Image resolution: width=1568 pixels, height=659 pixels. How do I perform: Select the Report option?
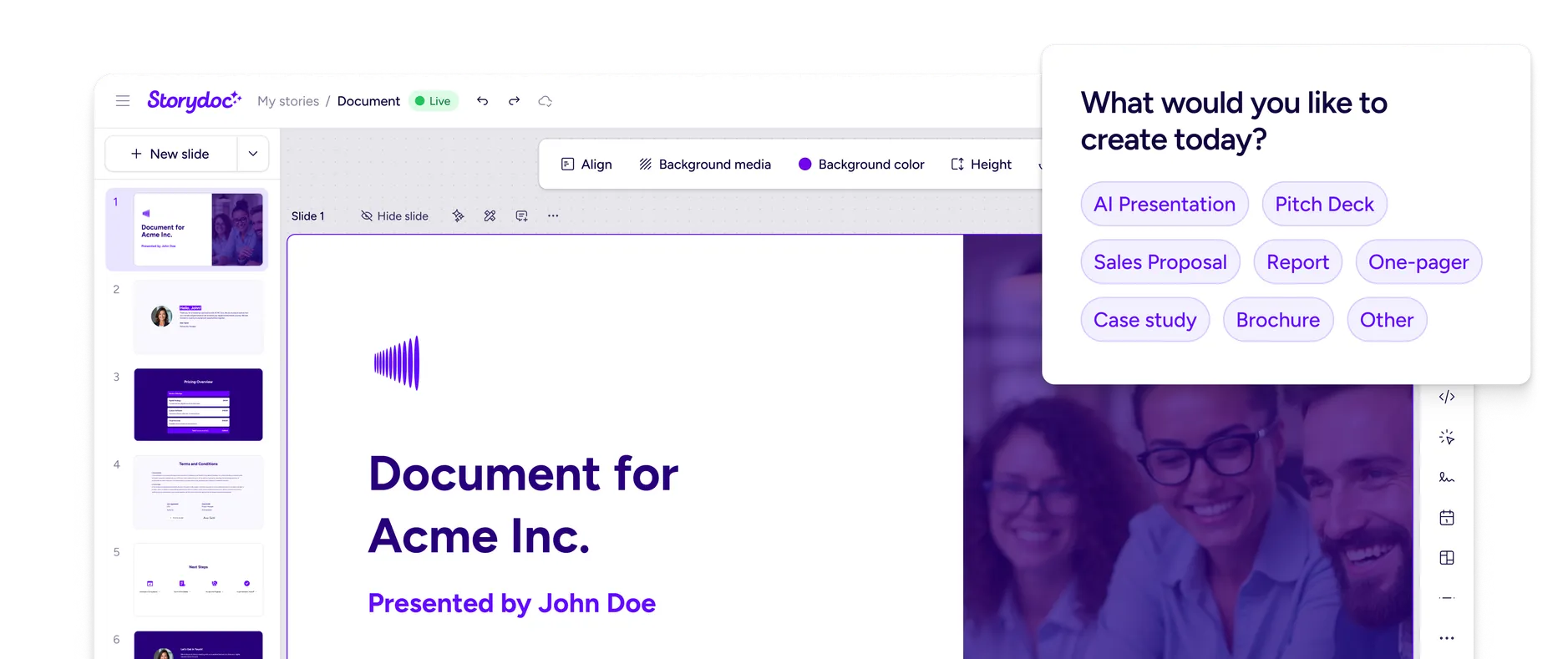coord(1297,262)
